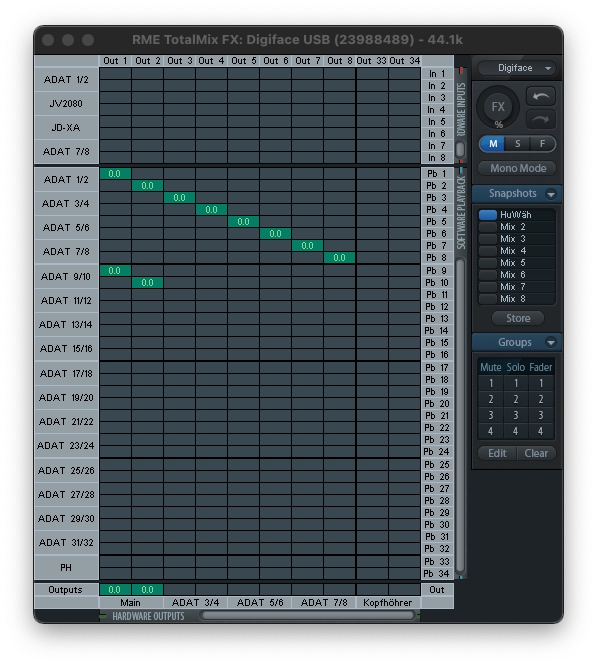The height and width of the screenshot is (665, 597).
Task: Click the Hardware Inputs vertical scrollbar
Action: pyautogui.click(x=460, y=149)
